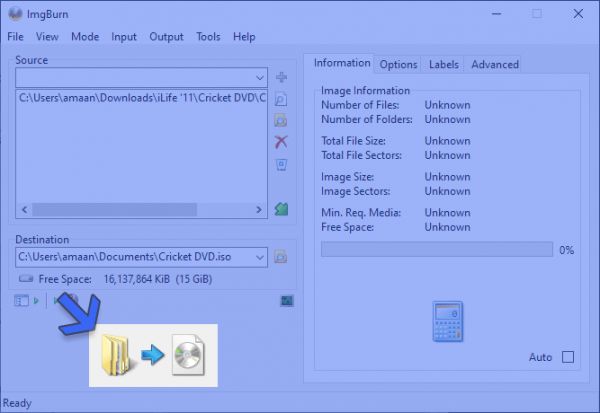Switch to the Advanced tab
The image size is (600, 413).
coord(495,65)
